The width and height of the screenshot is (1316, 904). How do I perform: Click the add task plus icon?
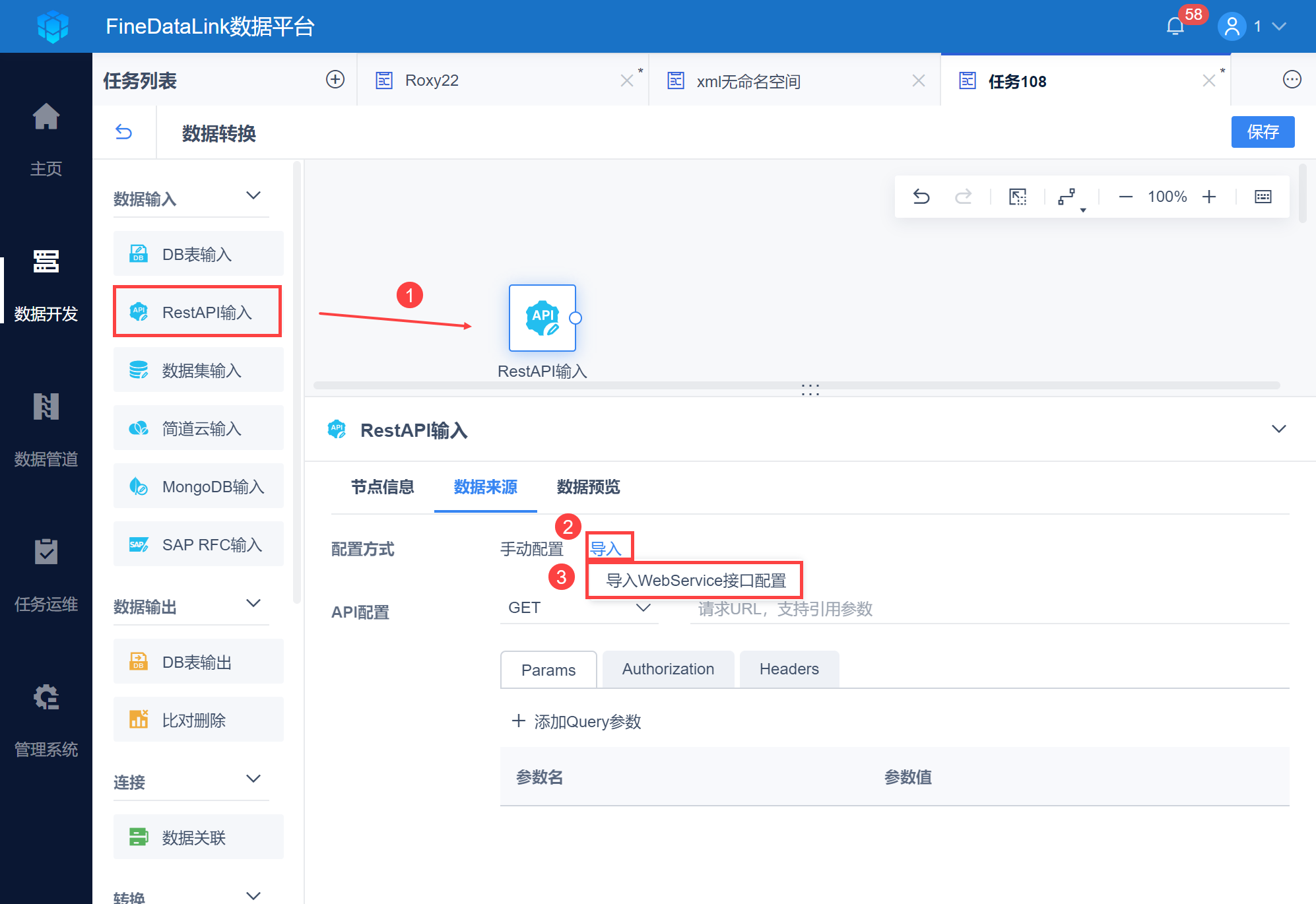click(335, 80)
